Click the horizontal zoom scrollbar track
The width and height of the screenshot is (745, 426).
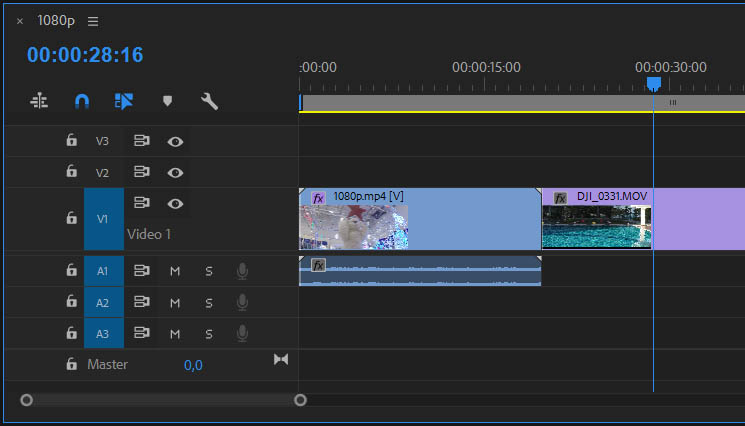163,400
